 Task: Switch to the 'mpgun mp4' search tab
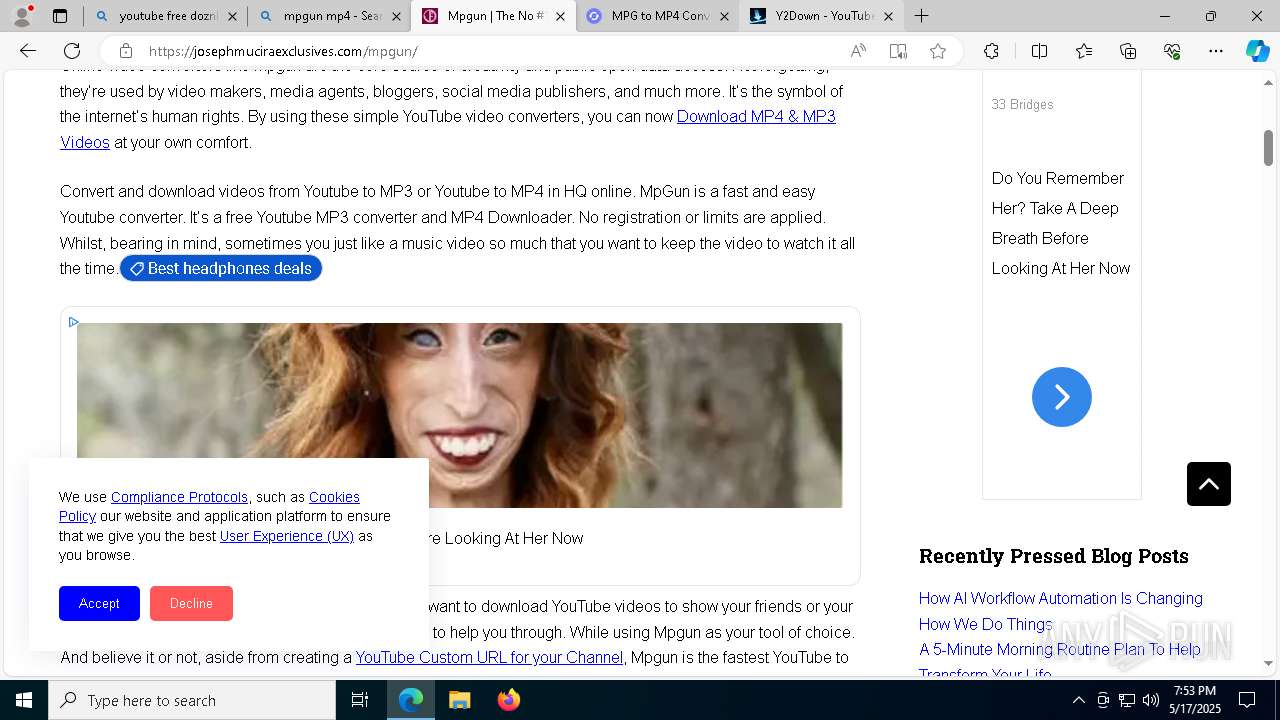[329, 16]
